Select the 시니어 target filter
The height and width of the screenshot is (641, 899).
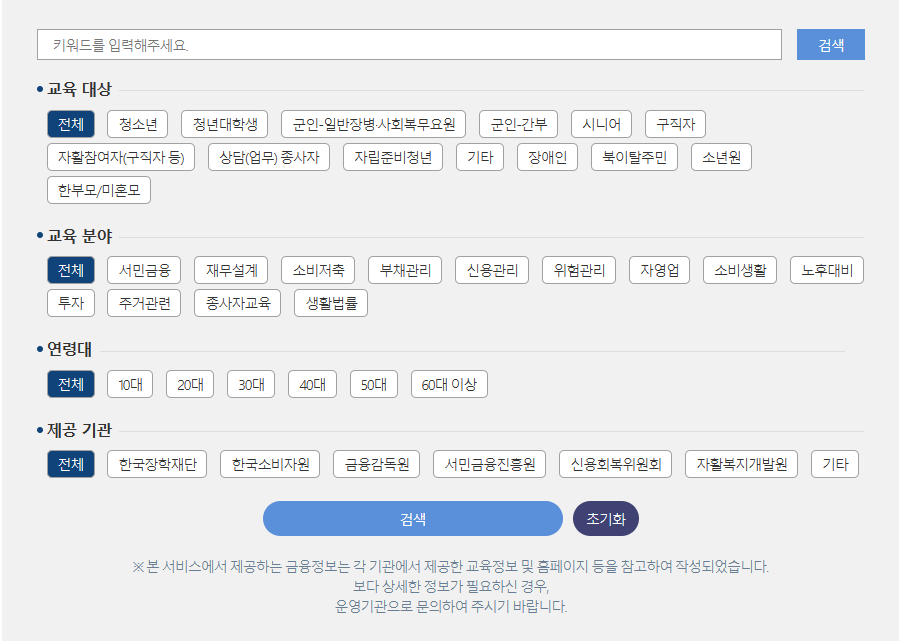pos(601,124)
